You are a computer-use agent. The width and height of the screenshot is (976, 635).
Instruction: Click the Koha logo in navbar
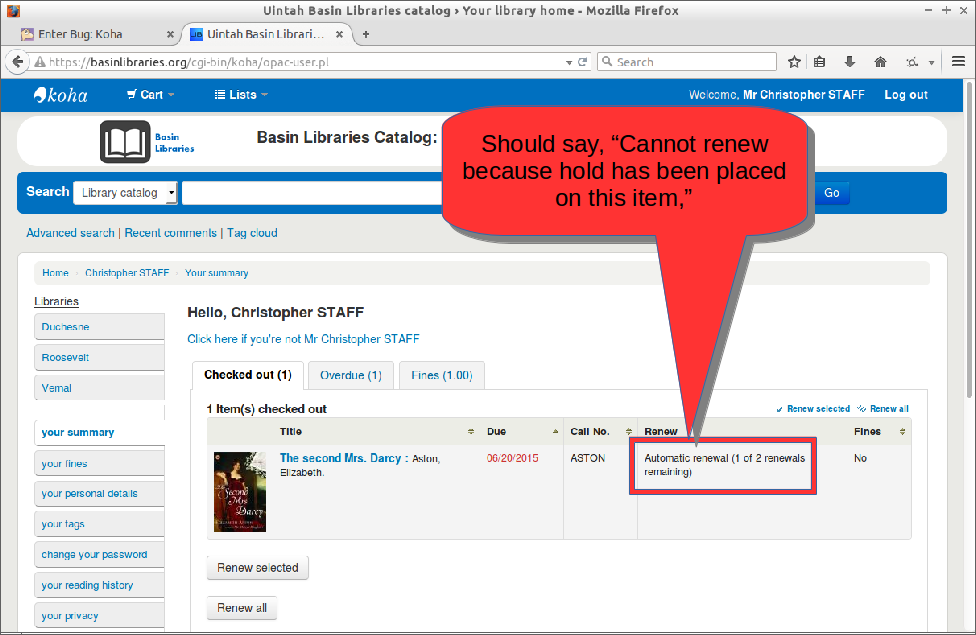click(x=61, y=95)
